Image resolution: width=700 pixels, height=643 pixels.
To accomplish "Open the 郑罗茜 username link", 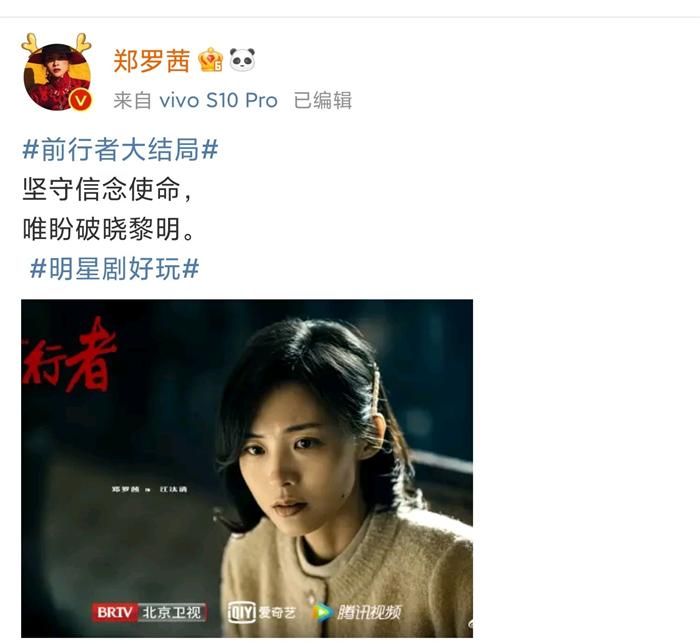I will click(152, 61).
